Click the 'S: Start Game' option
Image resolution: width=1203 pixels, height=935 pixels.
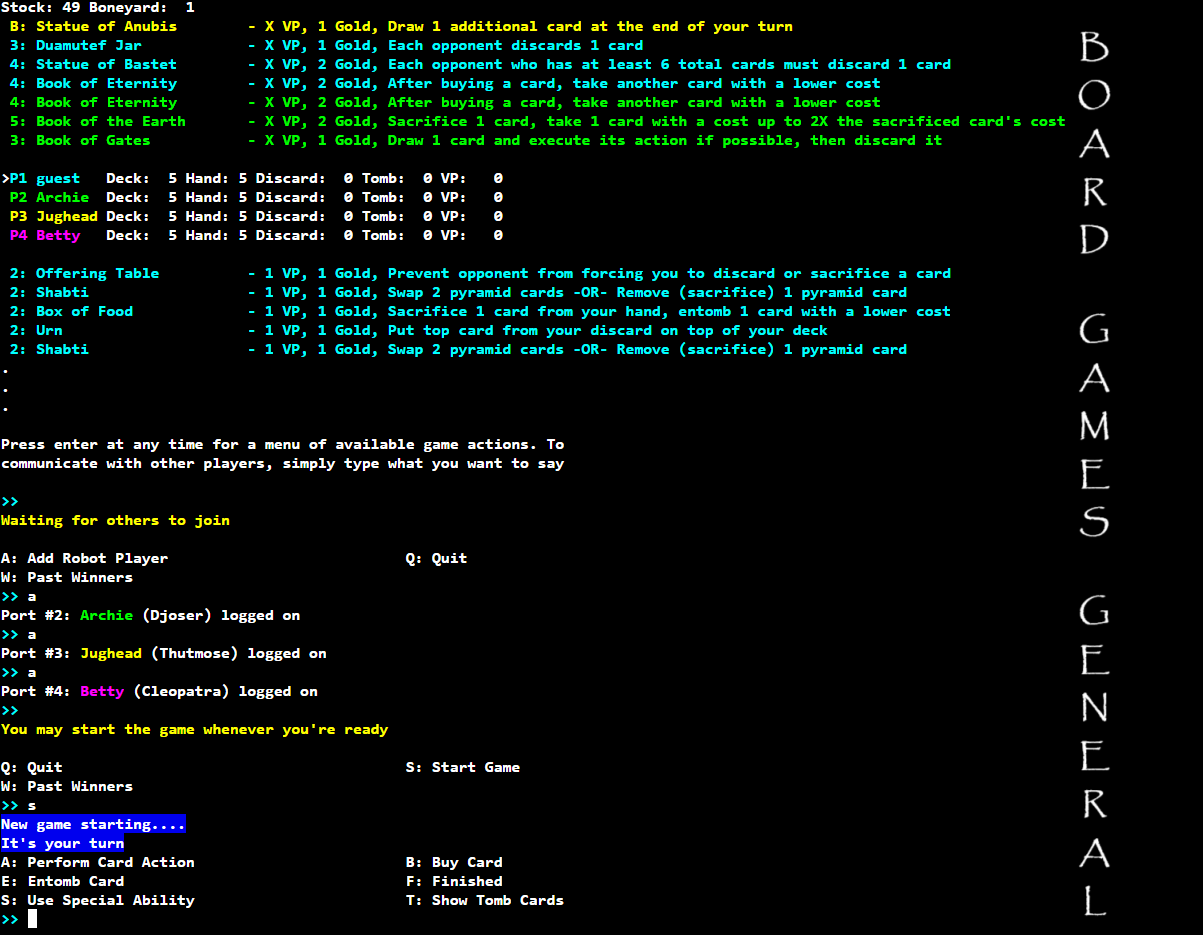click(463, 767)
